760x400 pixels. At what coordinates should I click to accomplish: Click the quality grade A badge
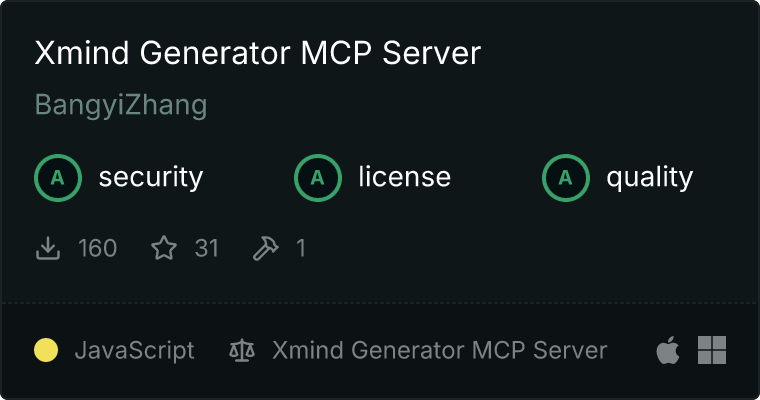(566, 177)
